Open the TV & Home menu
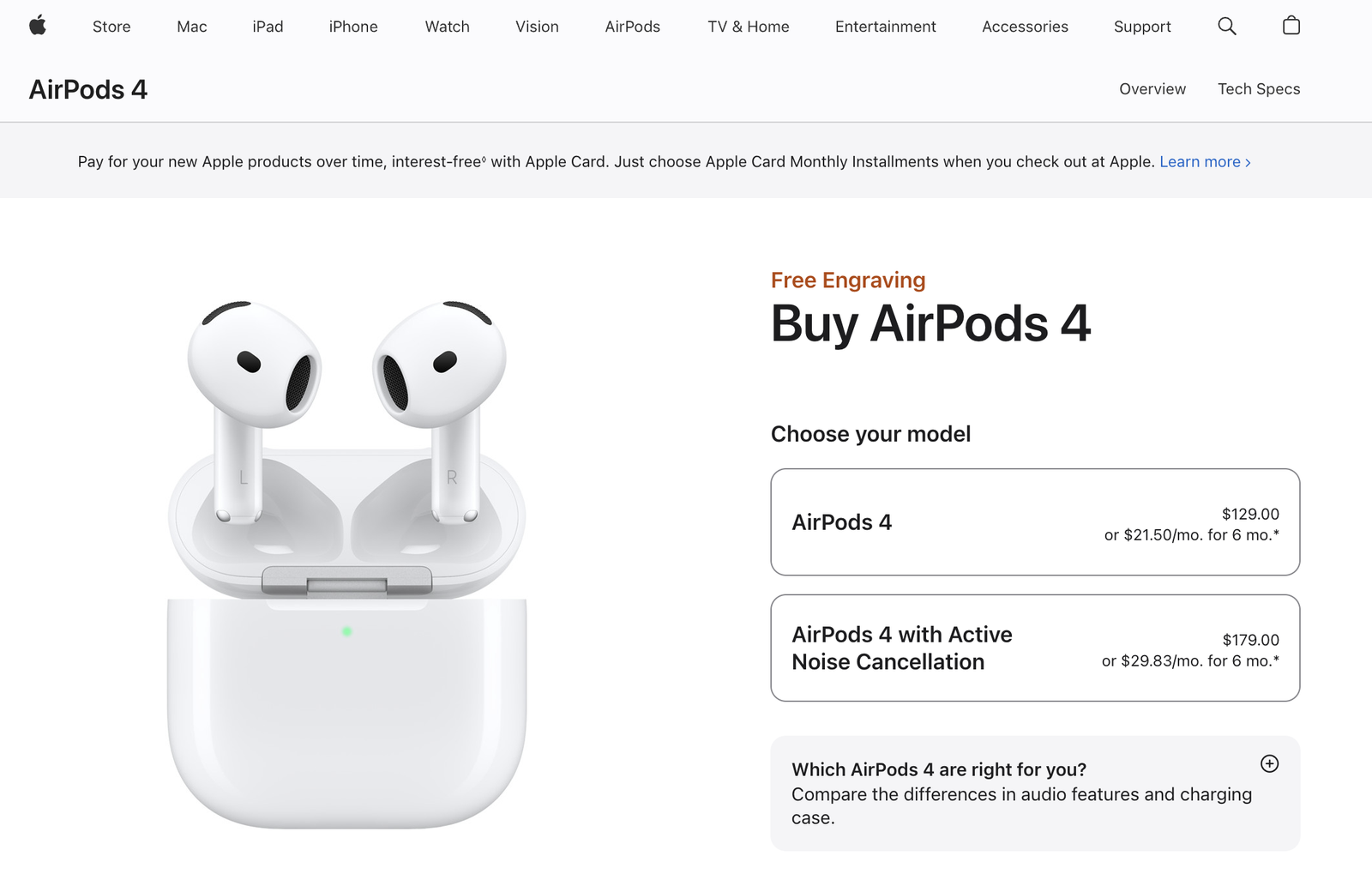Viewport: 1372px width, 874px height. pyautogui.click(x=749, y=27)
